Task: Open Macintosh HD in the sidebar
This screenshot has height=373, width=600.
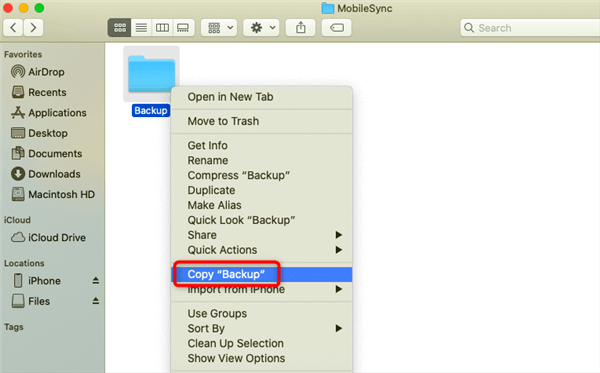Action: click(52, 194)
